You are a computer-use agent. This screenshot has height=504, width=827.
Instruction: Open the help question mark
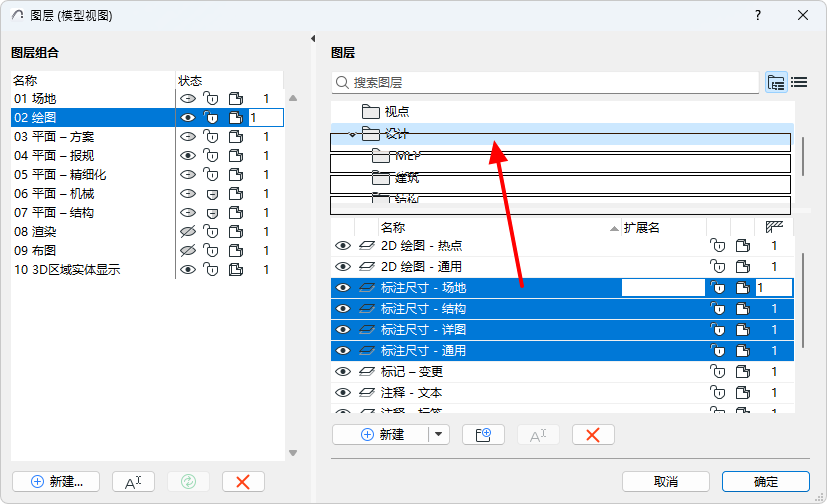click(x=758, y=15)
